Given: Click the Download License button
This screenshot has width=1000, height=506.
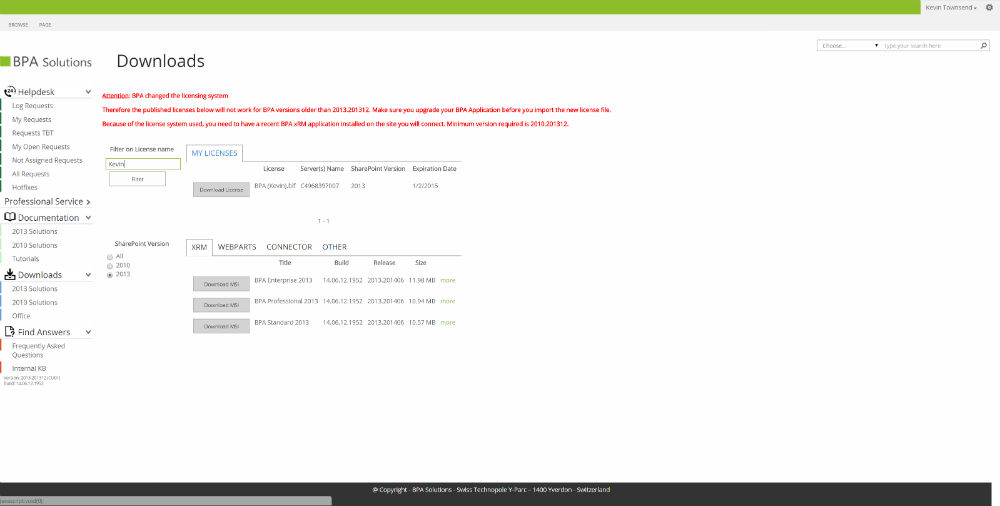Looking at the screenshot, I should (221, 190).
